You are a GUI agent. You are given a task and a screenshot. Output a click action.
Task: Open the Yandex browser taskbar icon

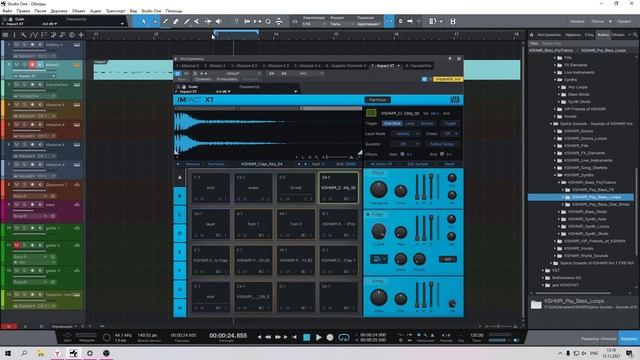[57, 353]
